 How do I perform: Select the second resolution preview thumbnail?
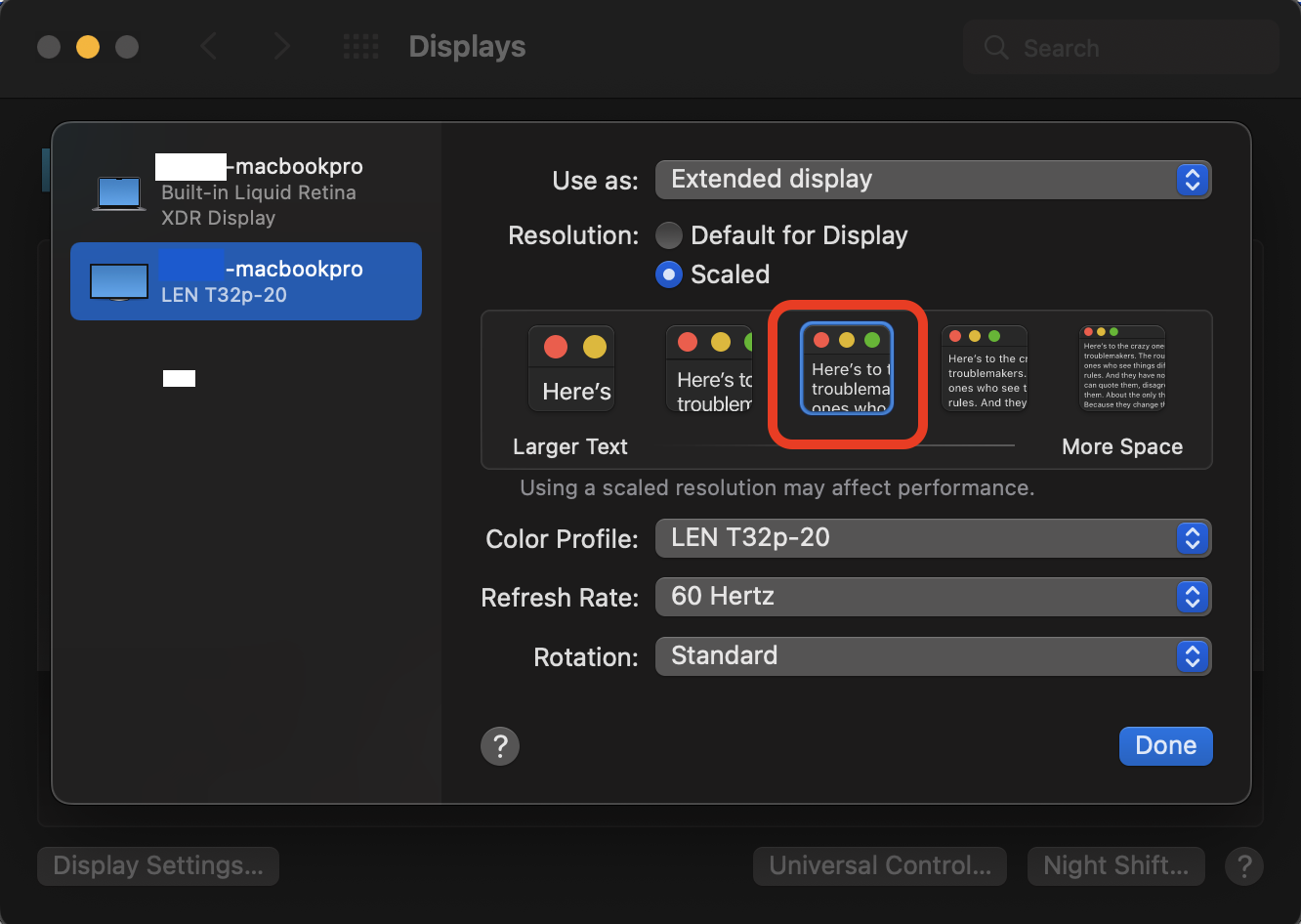click(x=709, y=368)
